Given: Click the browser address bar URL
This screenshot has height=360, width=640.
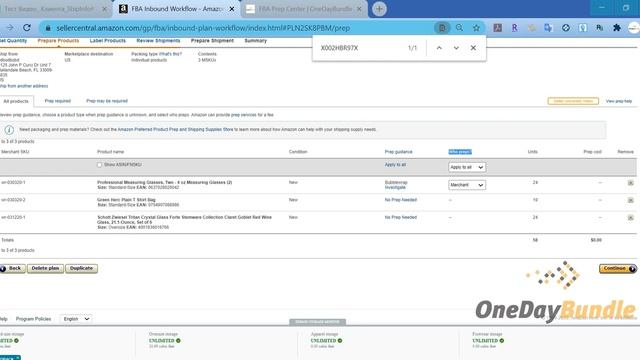Looking at the screenshot, I should tap(203, 28).
